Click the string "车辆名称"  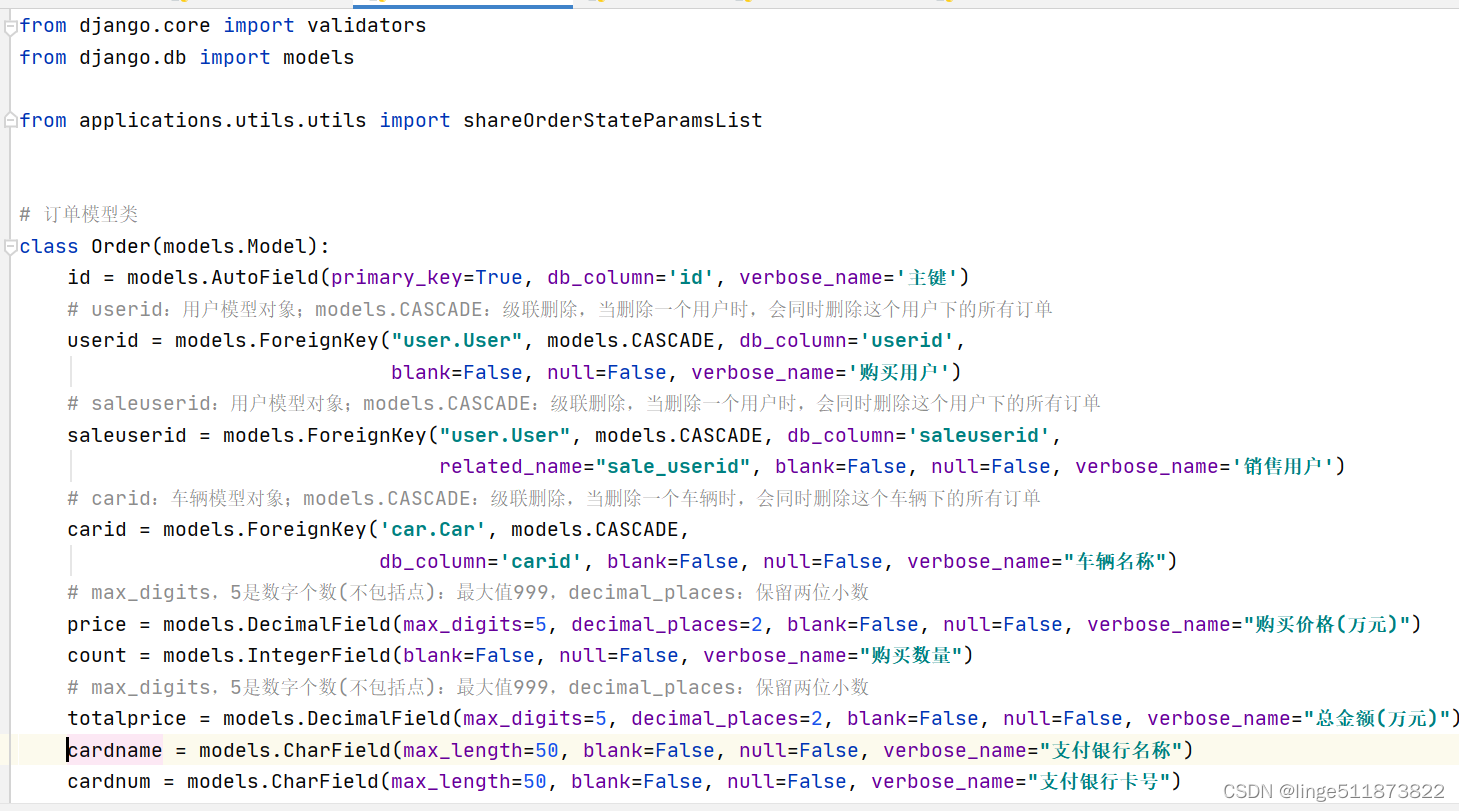click(1115, 562)
